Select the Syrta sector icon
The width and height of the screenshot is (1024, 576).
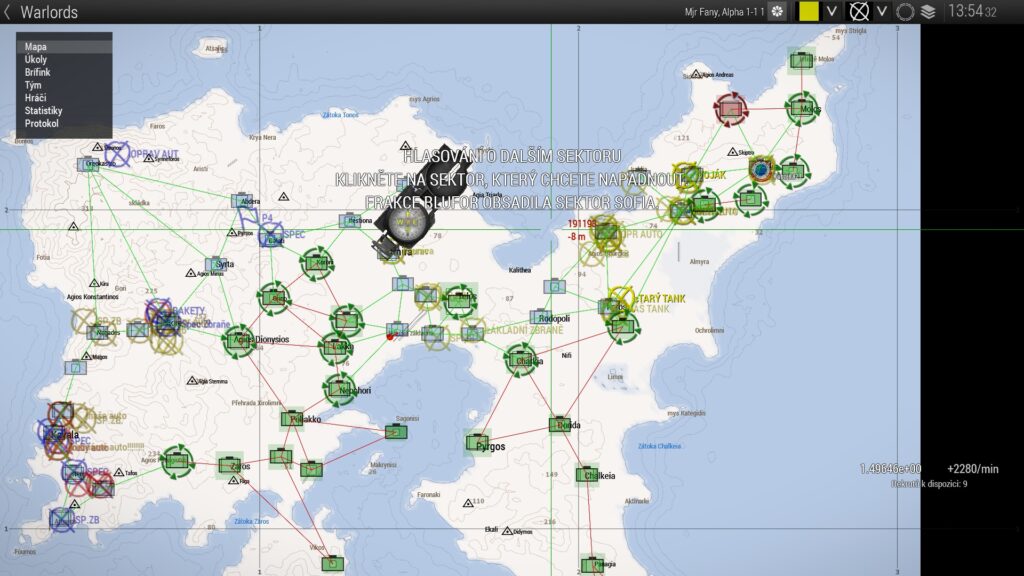tap(214, 264)
